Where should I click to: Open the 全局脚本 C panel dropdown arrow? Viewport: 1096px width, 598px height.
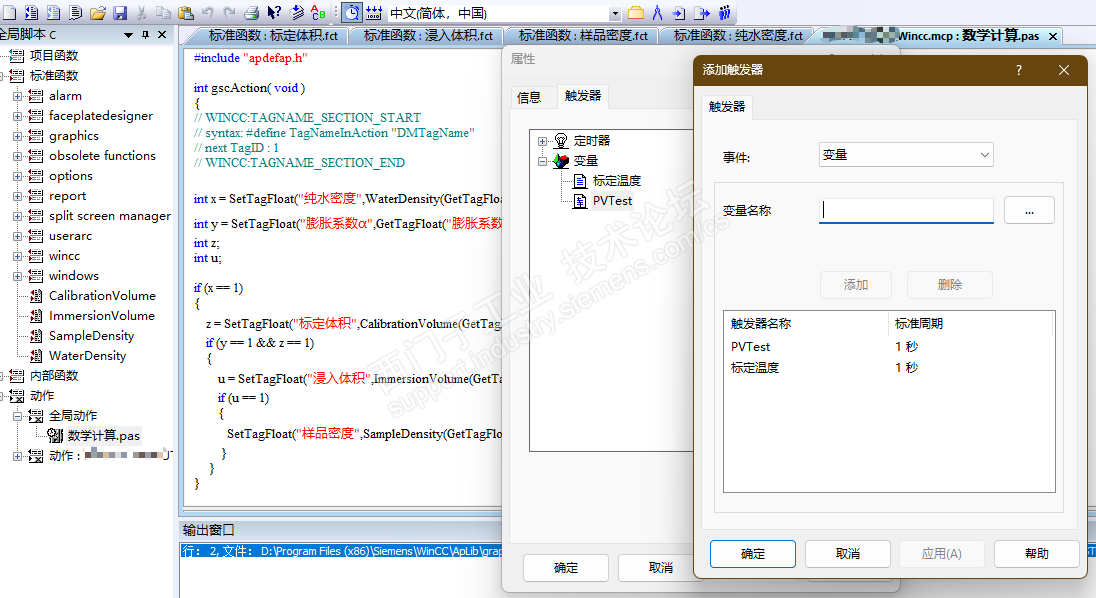(128, 34)
